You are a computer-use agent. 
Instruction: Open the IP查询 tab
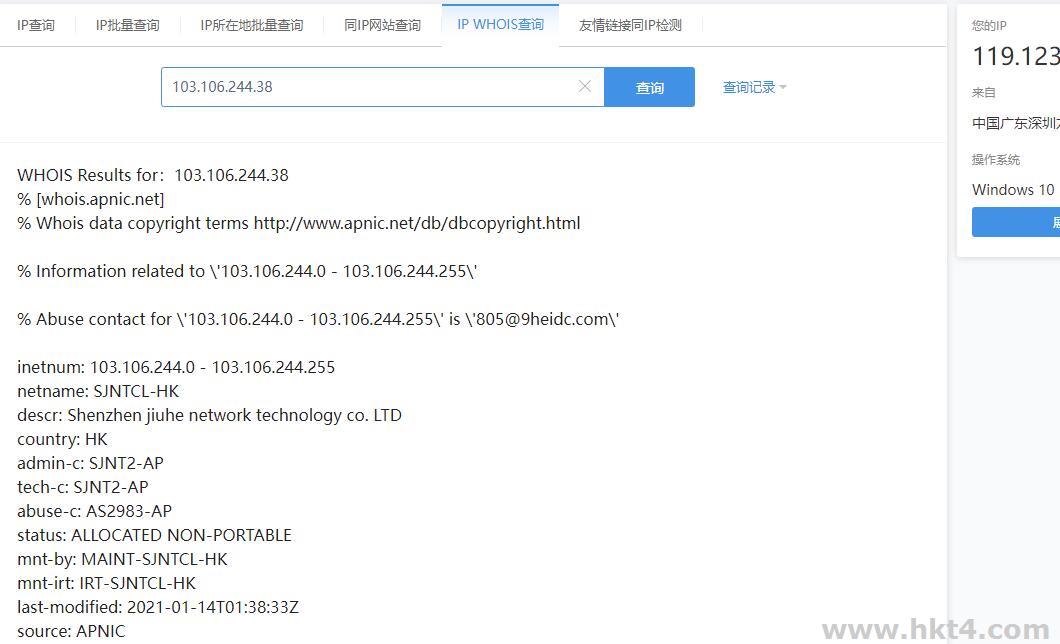pos(36,25)
